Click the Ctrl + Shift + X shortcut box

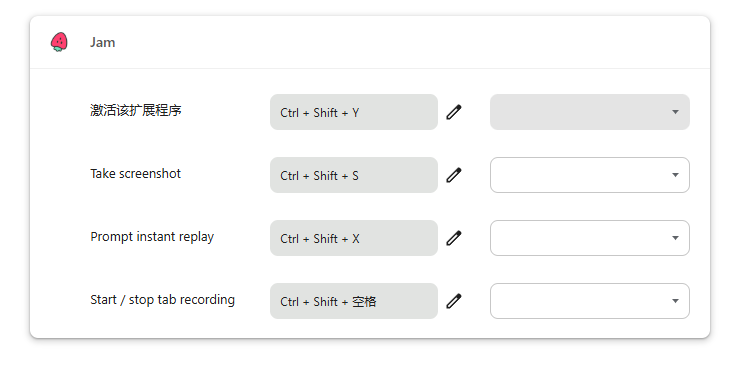coord(354,238)
